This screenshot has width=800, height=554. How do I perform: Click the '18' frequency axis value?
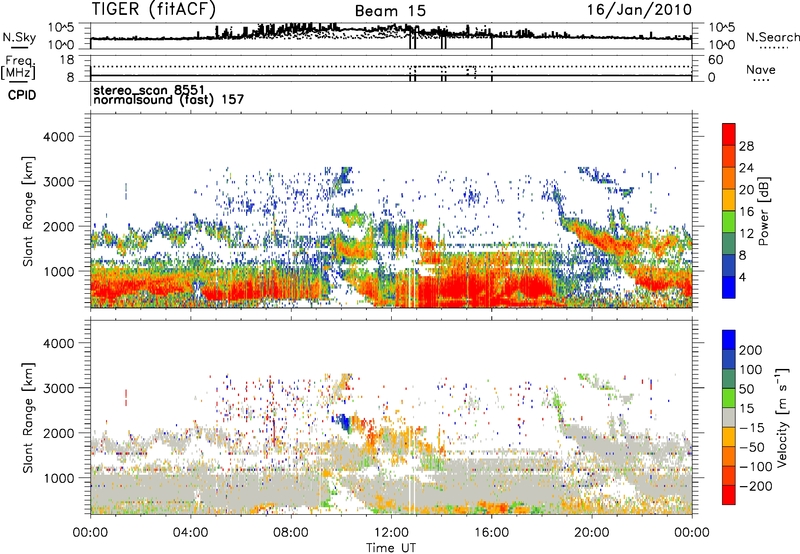67,60
